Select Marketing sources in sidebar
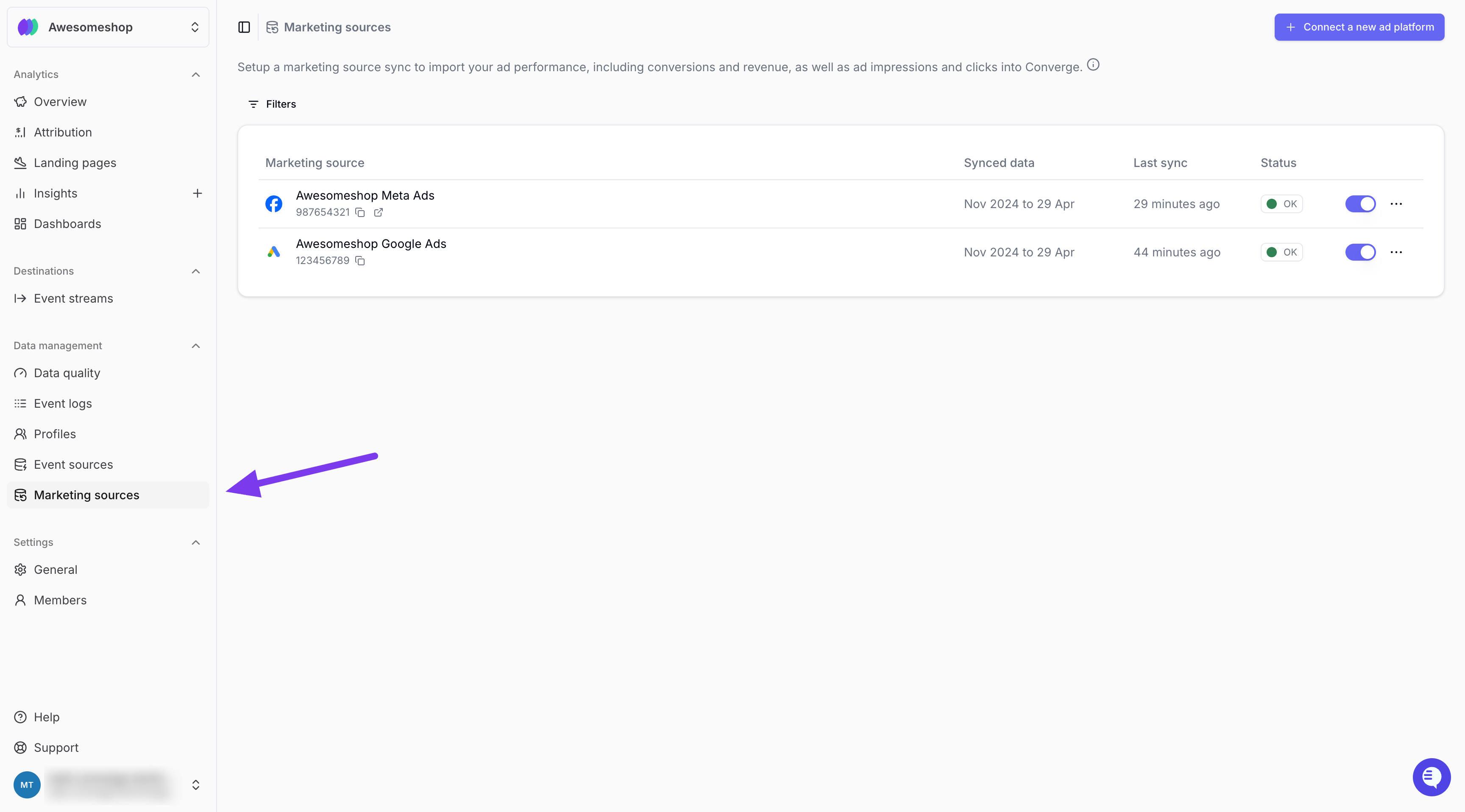Image resolution: width=1465 pixels, height=812 pixels. coord(108,495)
